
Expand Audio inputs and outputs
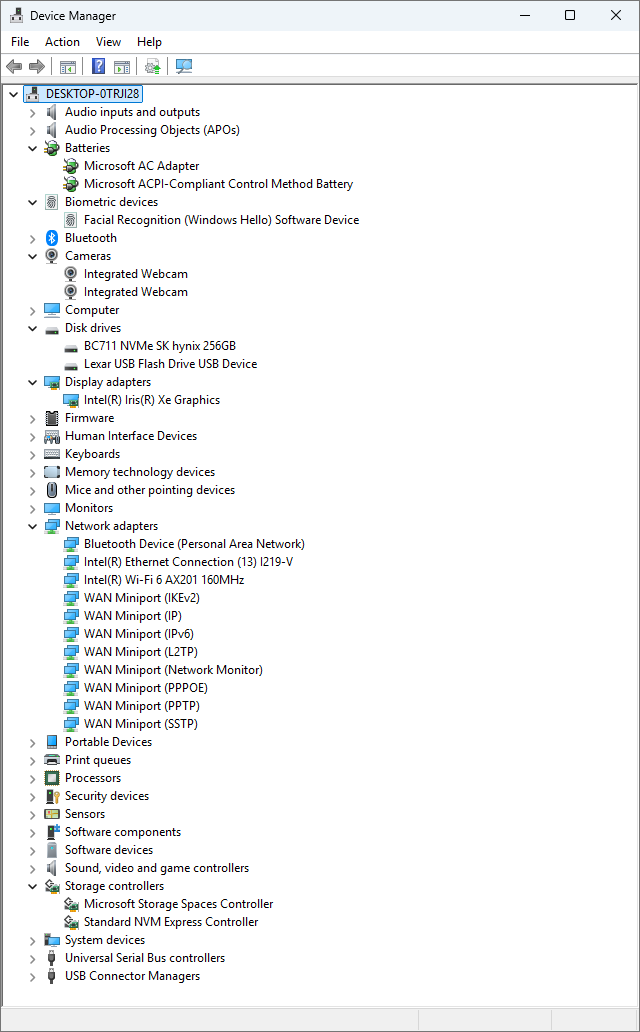point(32,113)
